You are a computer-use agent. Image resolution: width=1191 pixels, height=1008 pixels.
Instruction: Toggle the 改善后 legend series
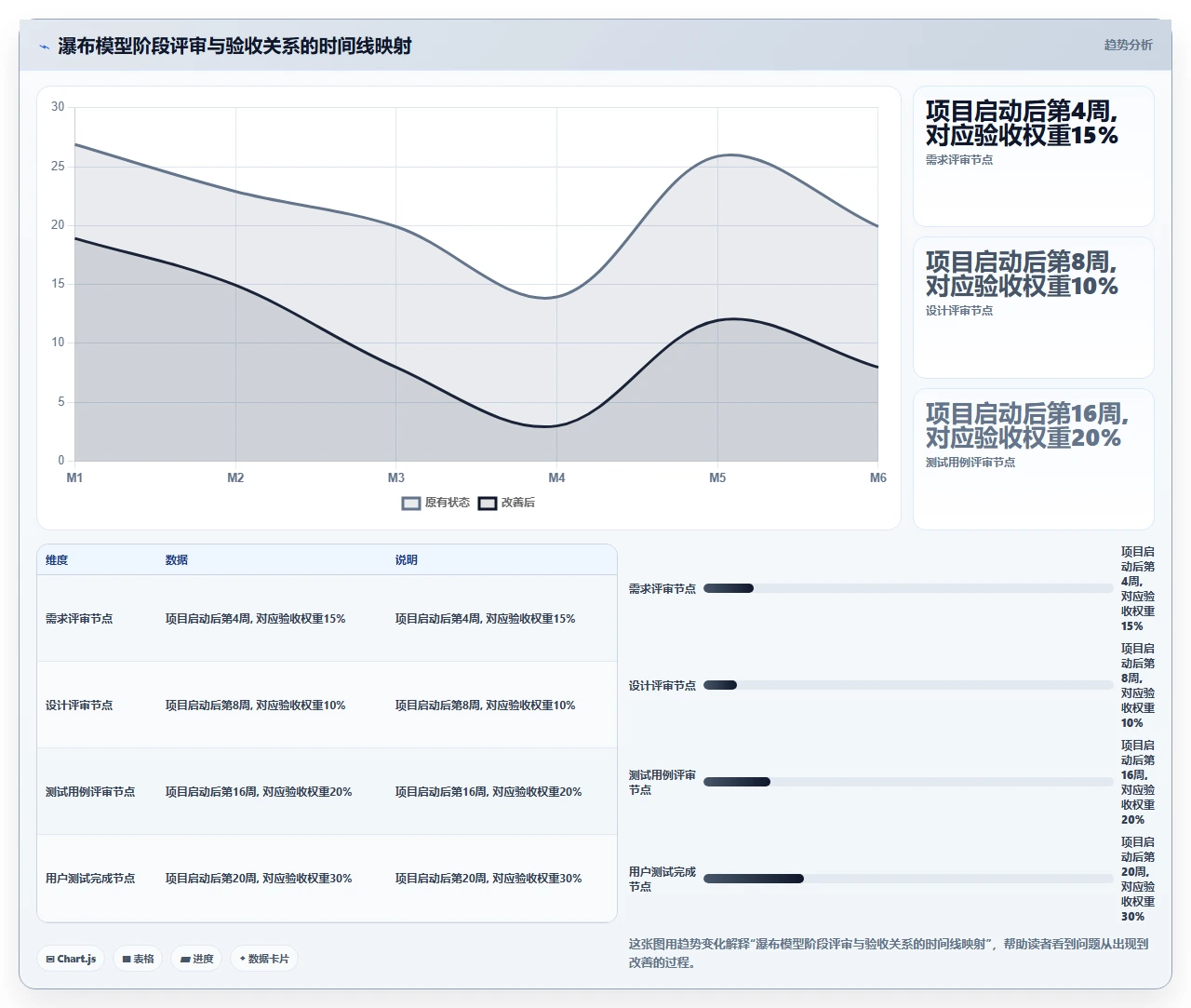[x=507, y=504]
